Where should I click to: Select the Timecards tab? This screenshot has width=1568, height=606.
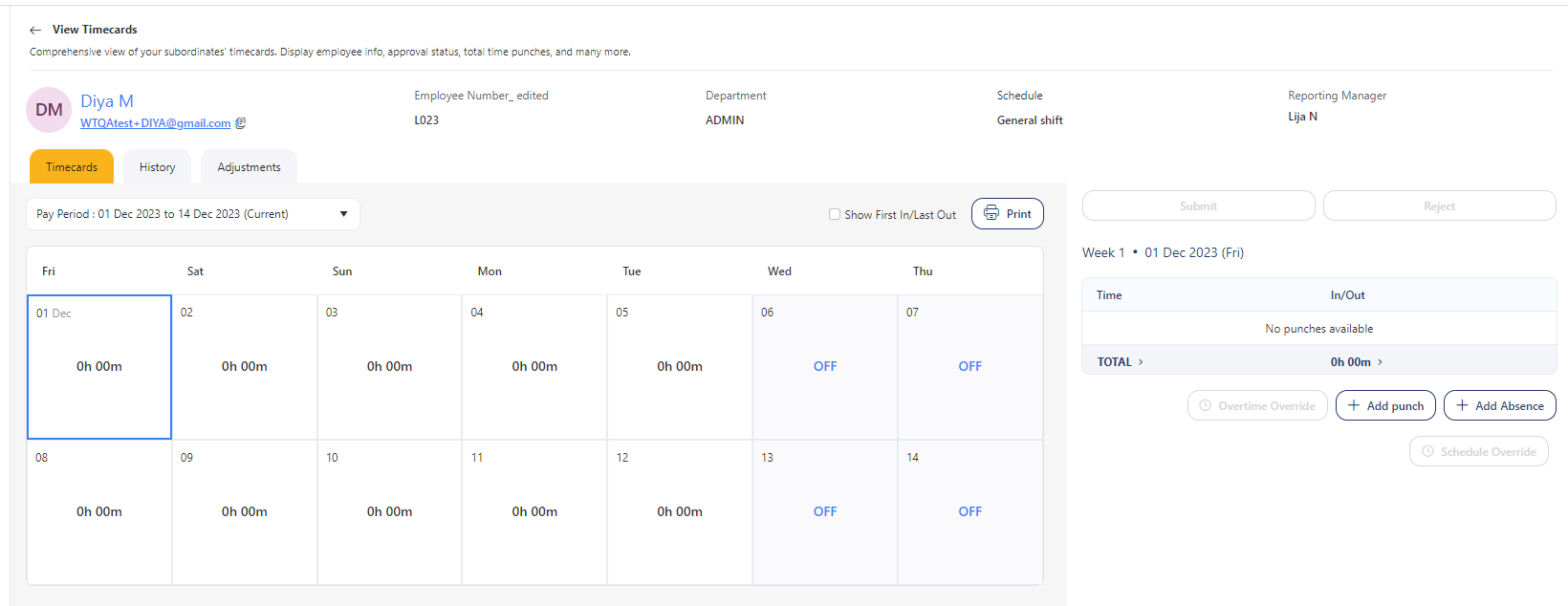point(72,167)
